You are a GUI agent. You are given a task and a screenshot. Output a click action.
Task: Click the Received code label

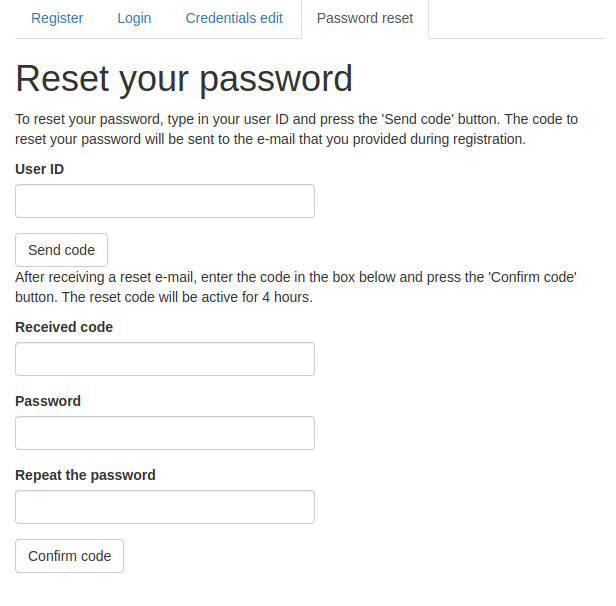click(64, 327)
